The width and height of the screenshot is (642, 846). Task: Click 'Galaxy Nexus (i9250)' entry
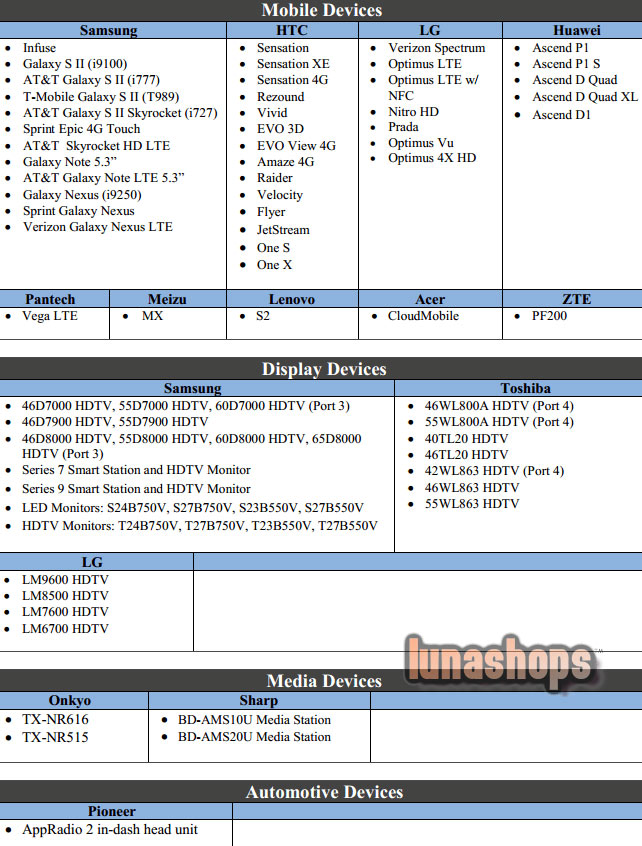tap(82, 195)
